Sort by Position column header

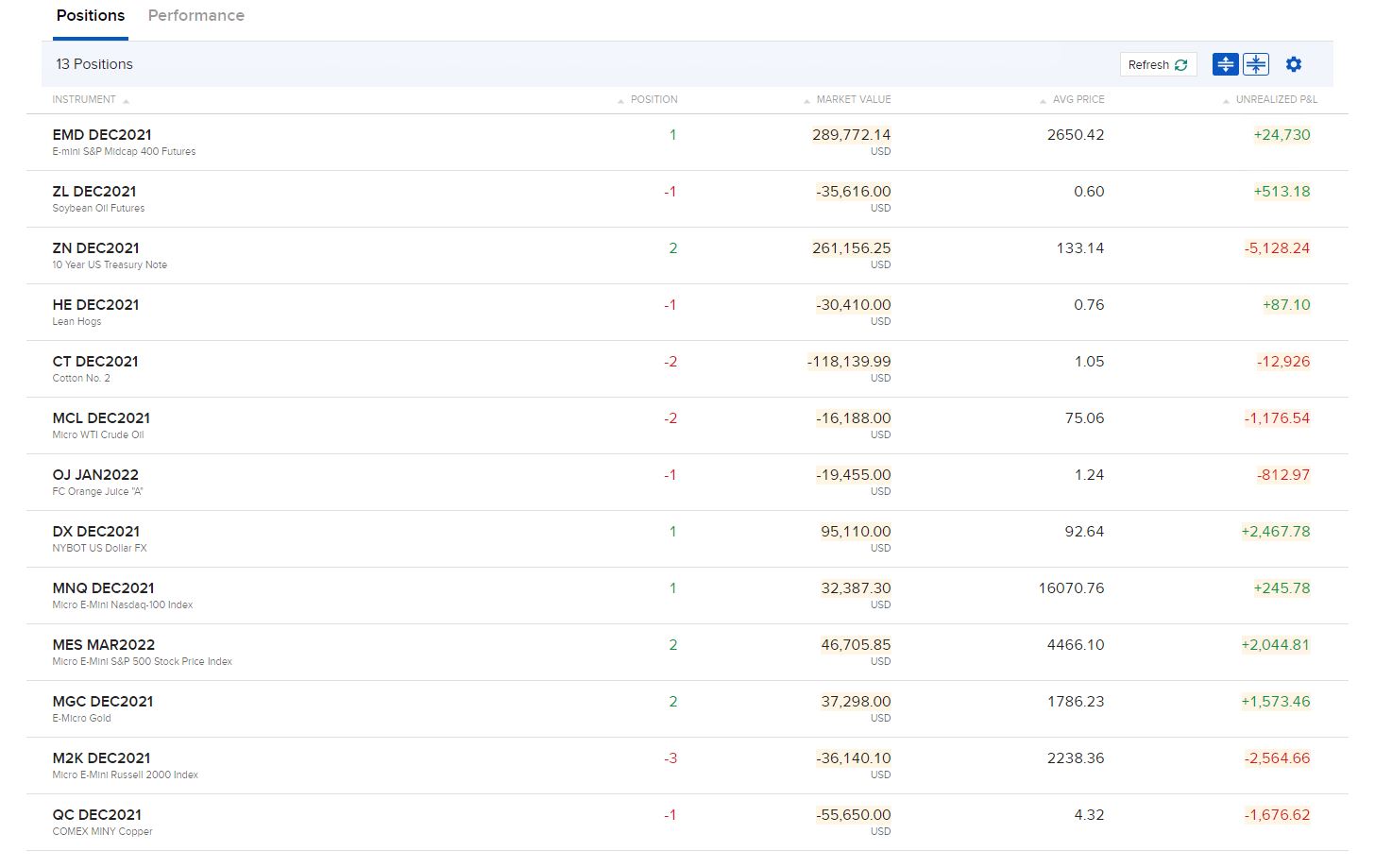click(654, 99)
